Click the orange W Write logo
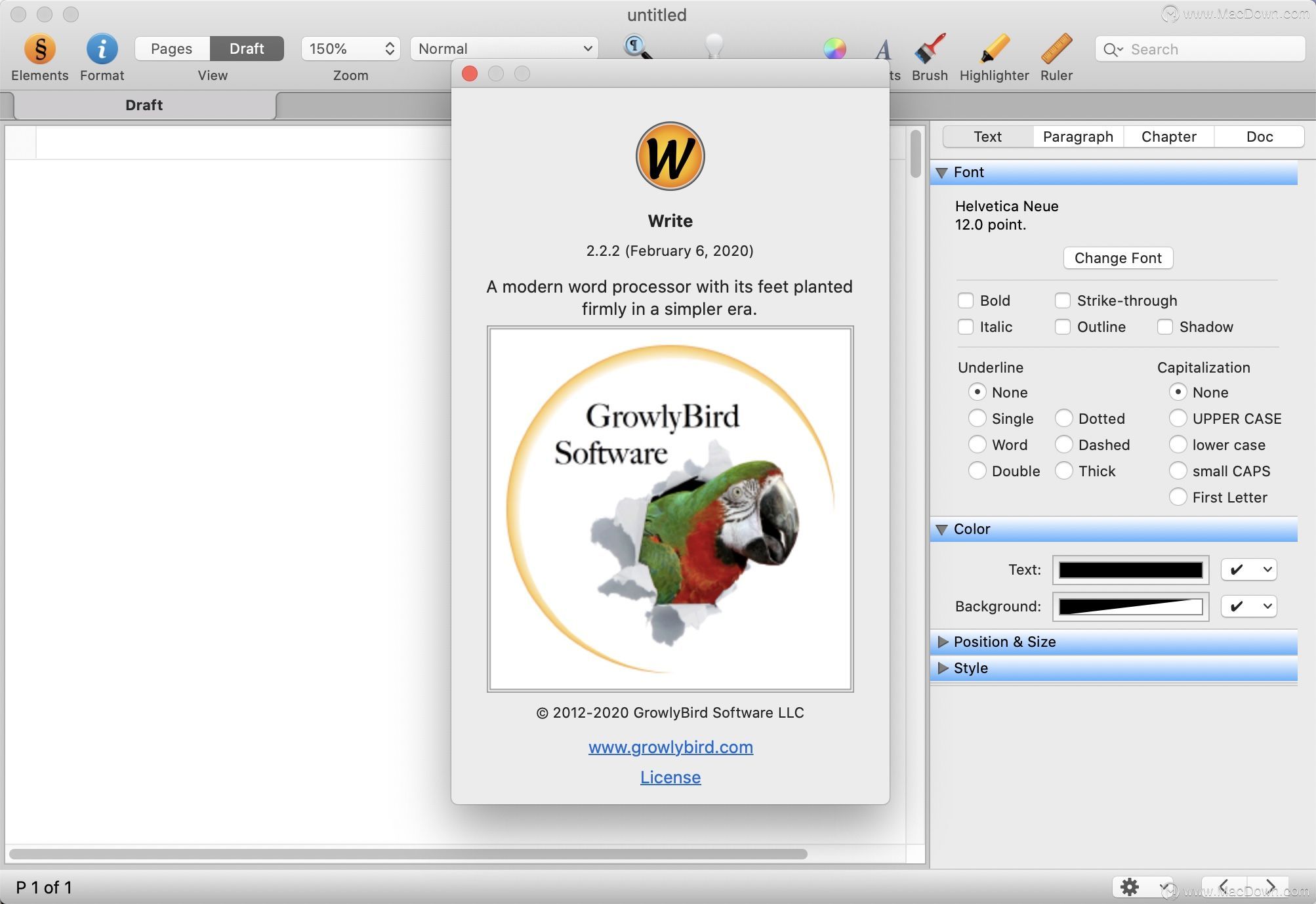This screenshot has height=904, width=1316. 670,156
